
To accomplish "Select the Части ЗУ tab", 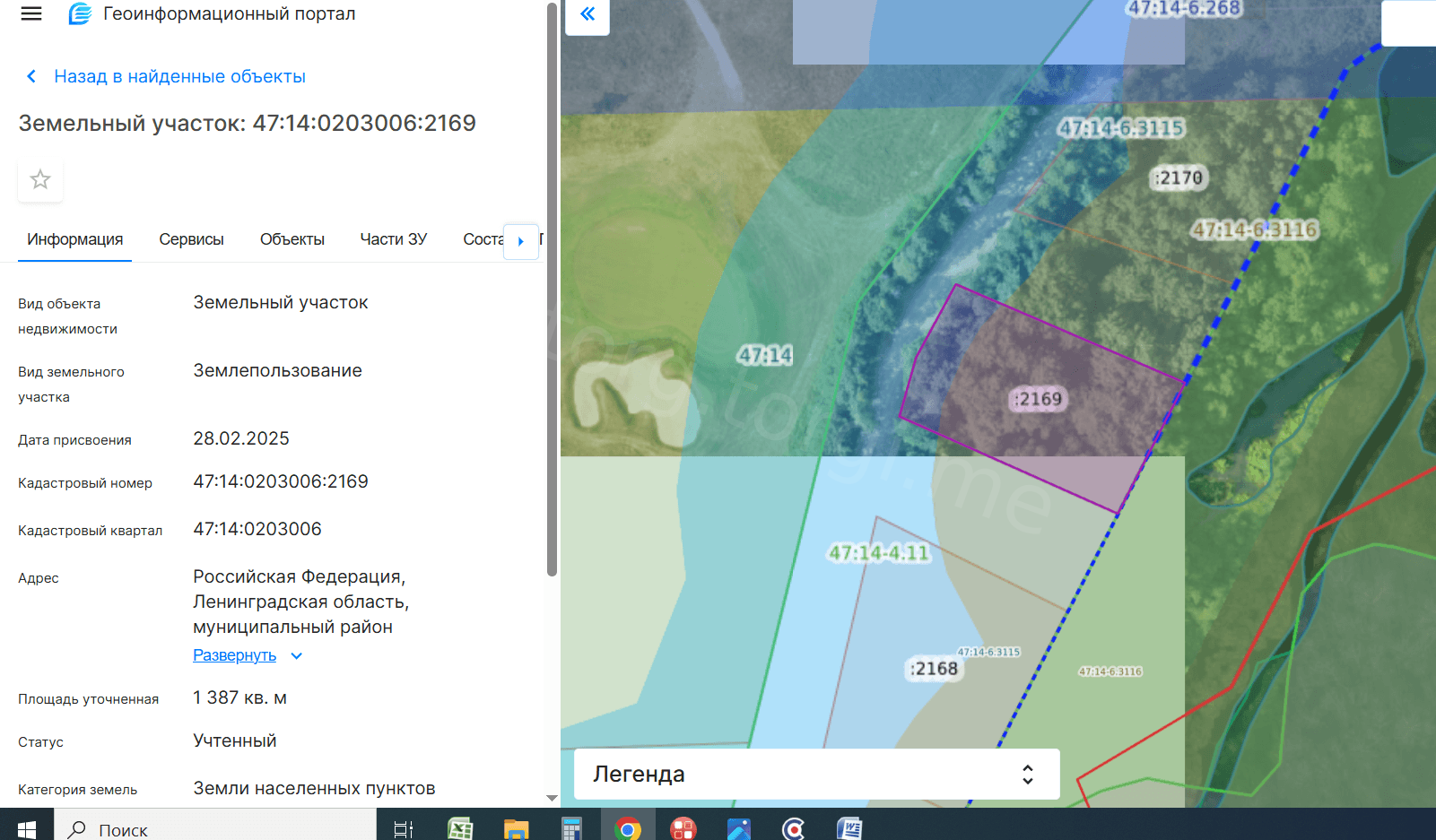I will [393, 239].
